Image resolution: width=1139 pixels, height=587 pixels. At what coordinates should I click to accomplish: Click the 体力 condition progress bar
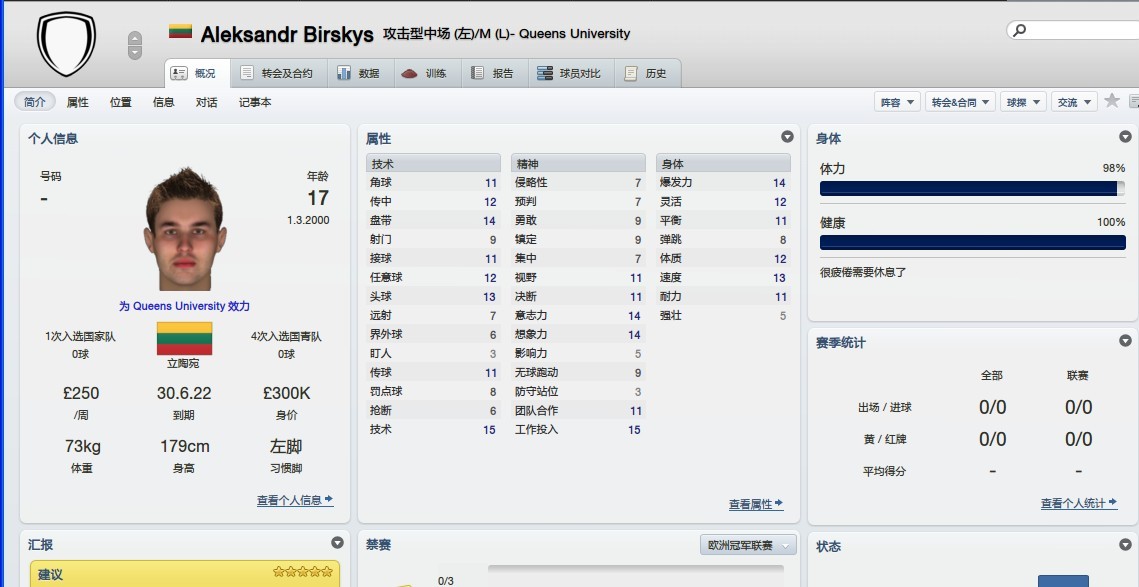[x=973, y=188]
